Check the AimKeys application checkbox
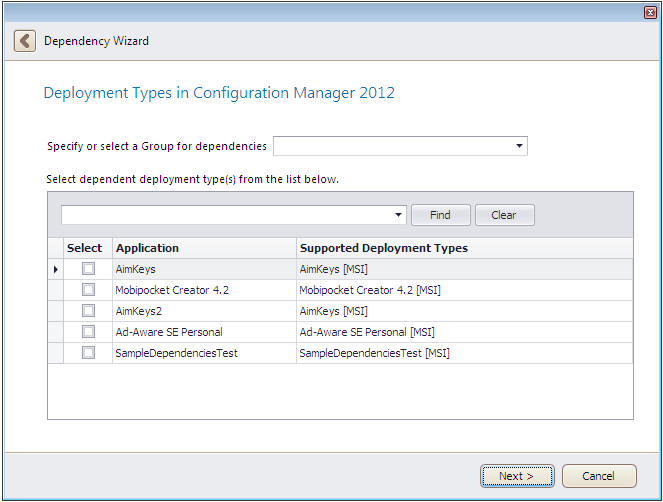The height and width of the screenshot is (502, 663). (x=88, y=269)
